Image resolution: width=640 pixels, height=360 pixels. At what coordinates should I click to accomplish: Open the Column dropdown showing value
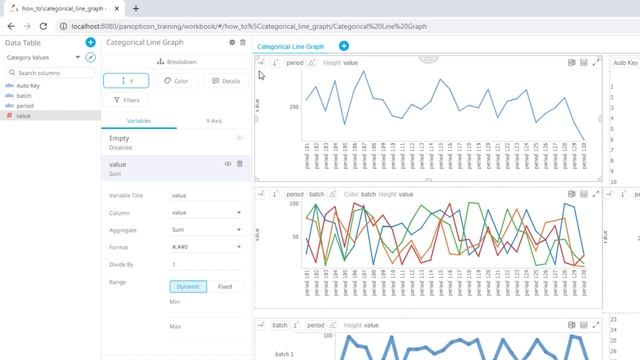206,213
